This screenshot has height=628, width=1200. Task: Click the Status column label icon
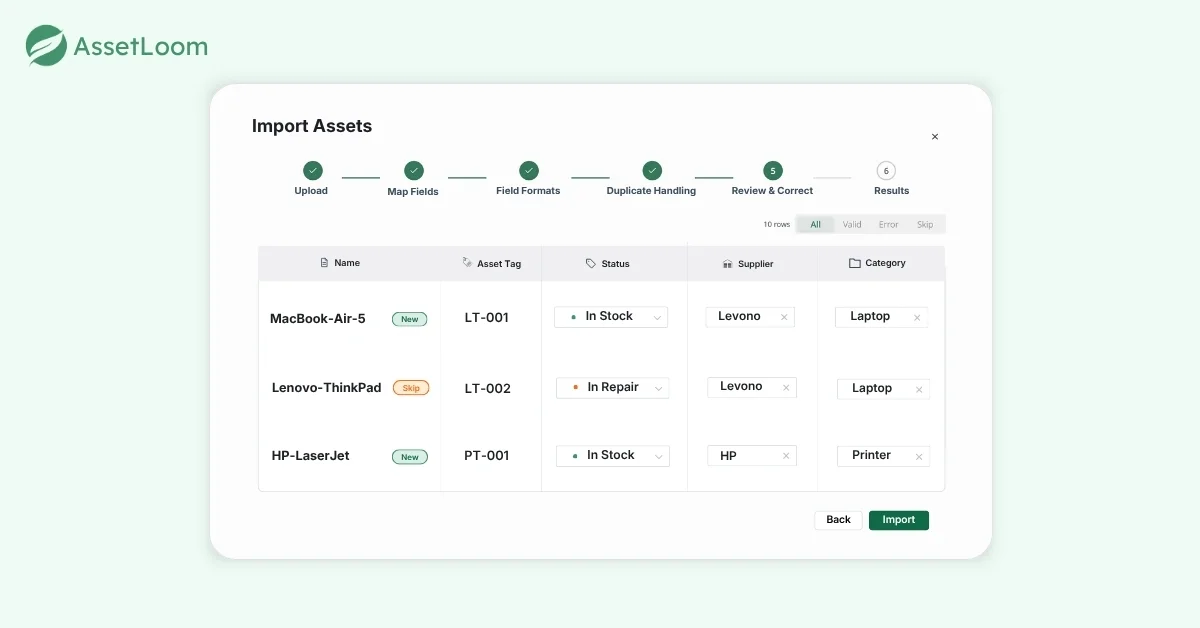pos(591,264)
